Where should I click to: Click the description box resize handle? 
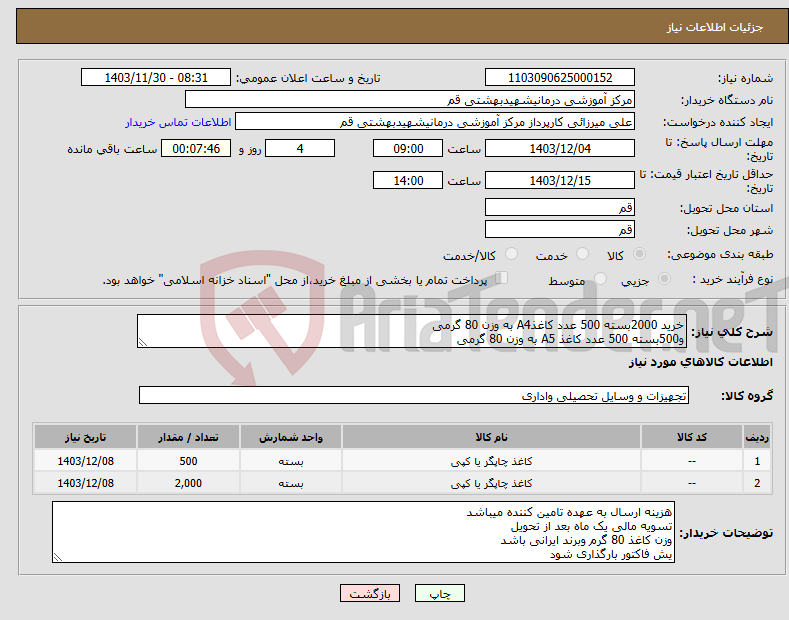point(143,342)
